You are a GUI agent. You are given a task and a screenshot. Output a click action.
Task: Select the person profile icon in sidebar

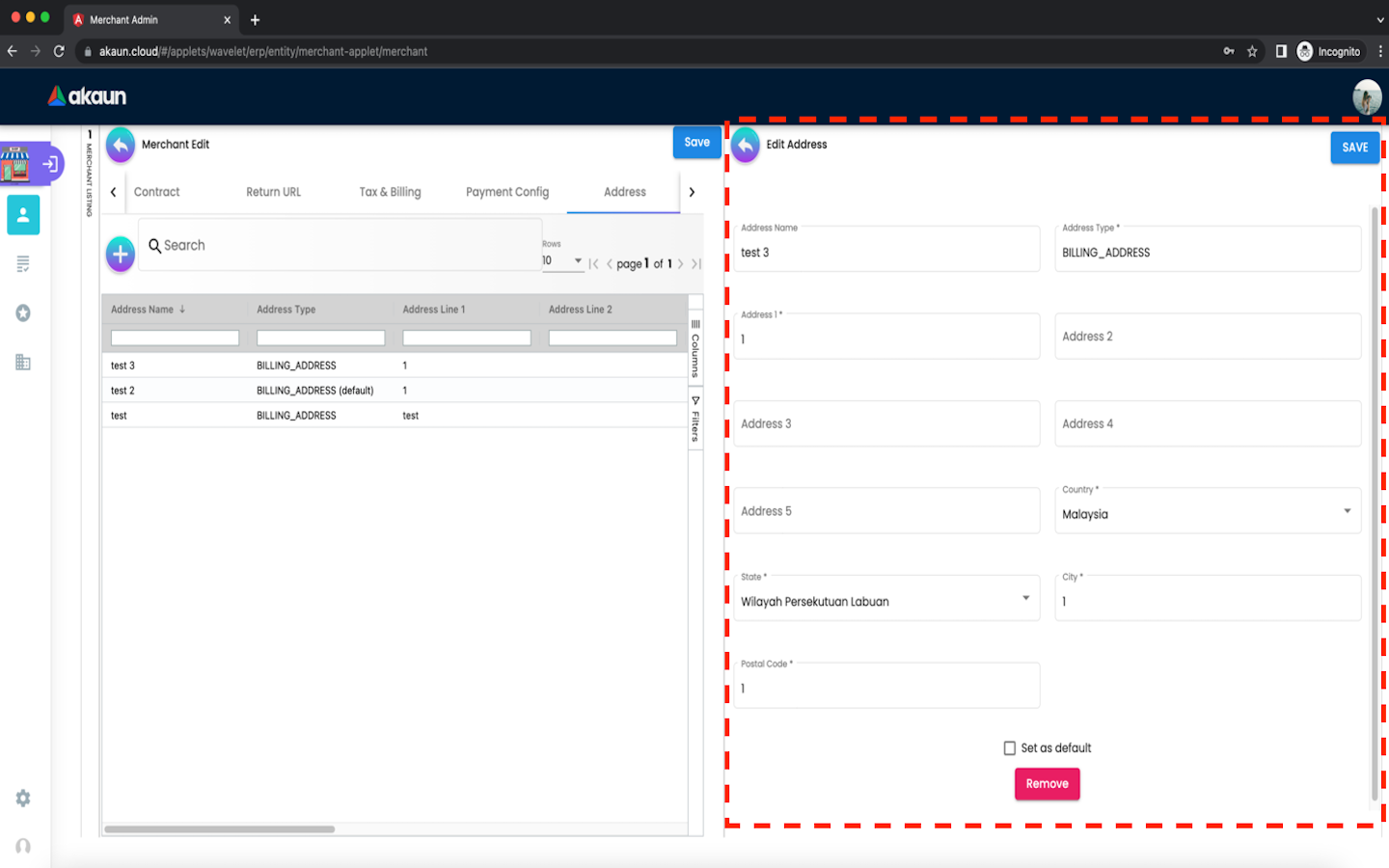click(x=23, y=215)
